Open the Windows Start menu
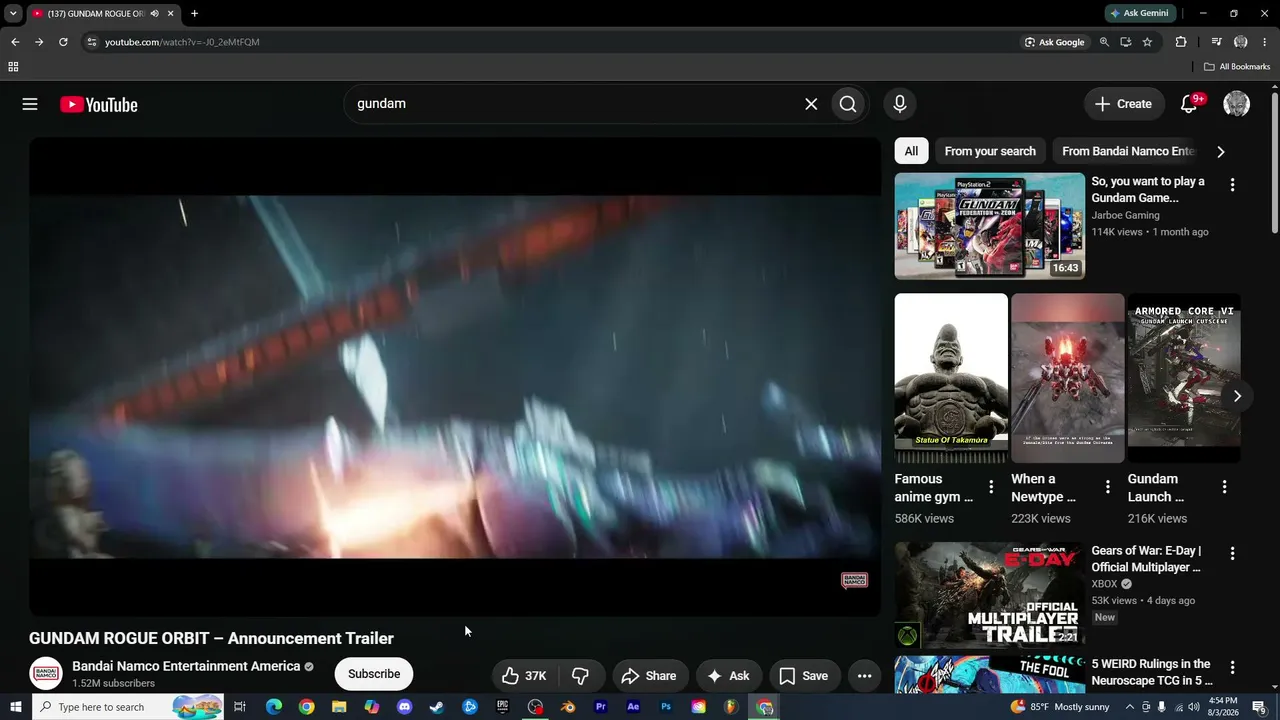 15,707
